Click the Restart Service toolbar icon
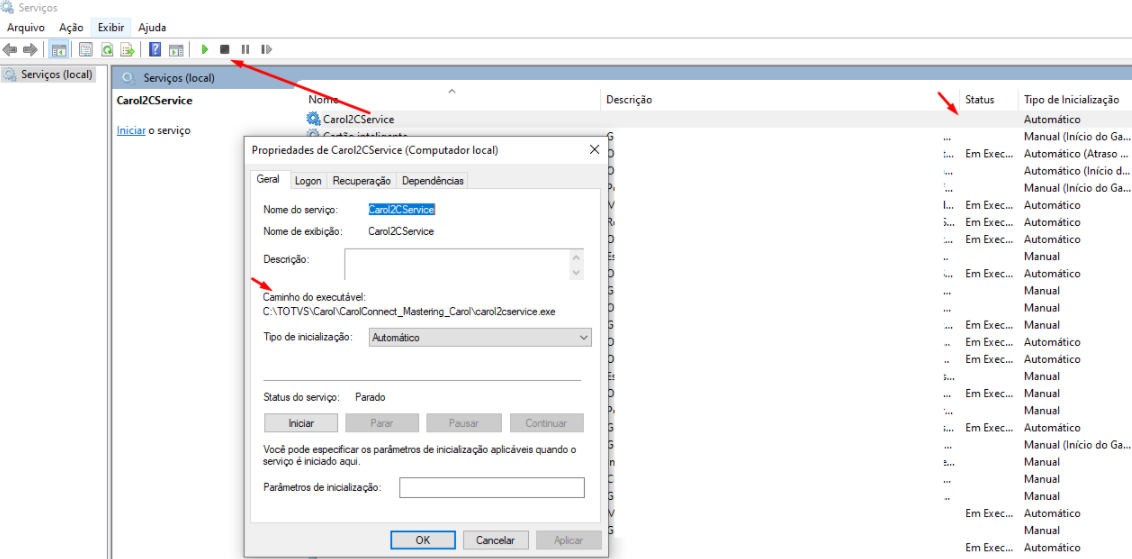The height and width of the screenshot is (559, 1132). 266,49
